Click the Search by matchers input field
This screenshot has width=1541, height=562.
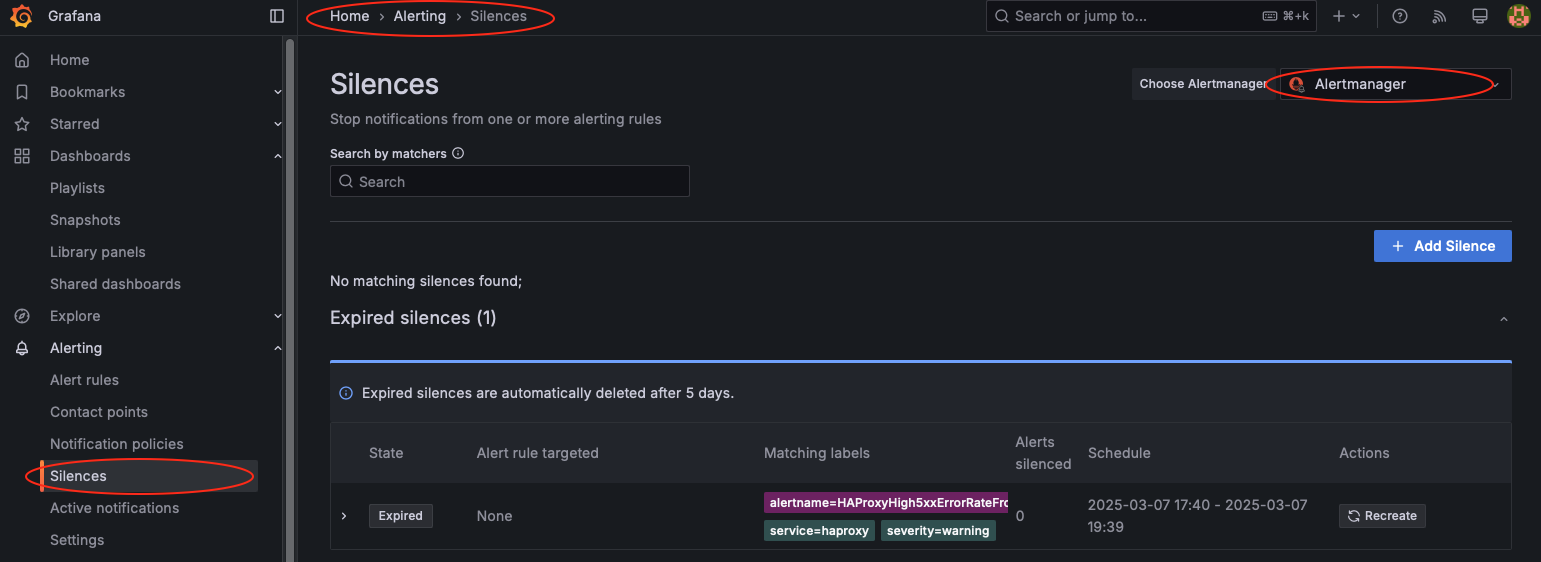click(x=510, y=182)
